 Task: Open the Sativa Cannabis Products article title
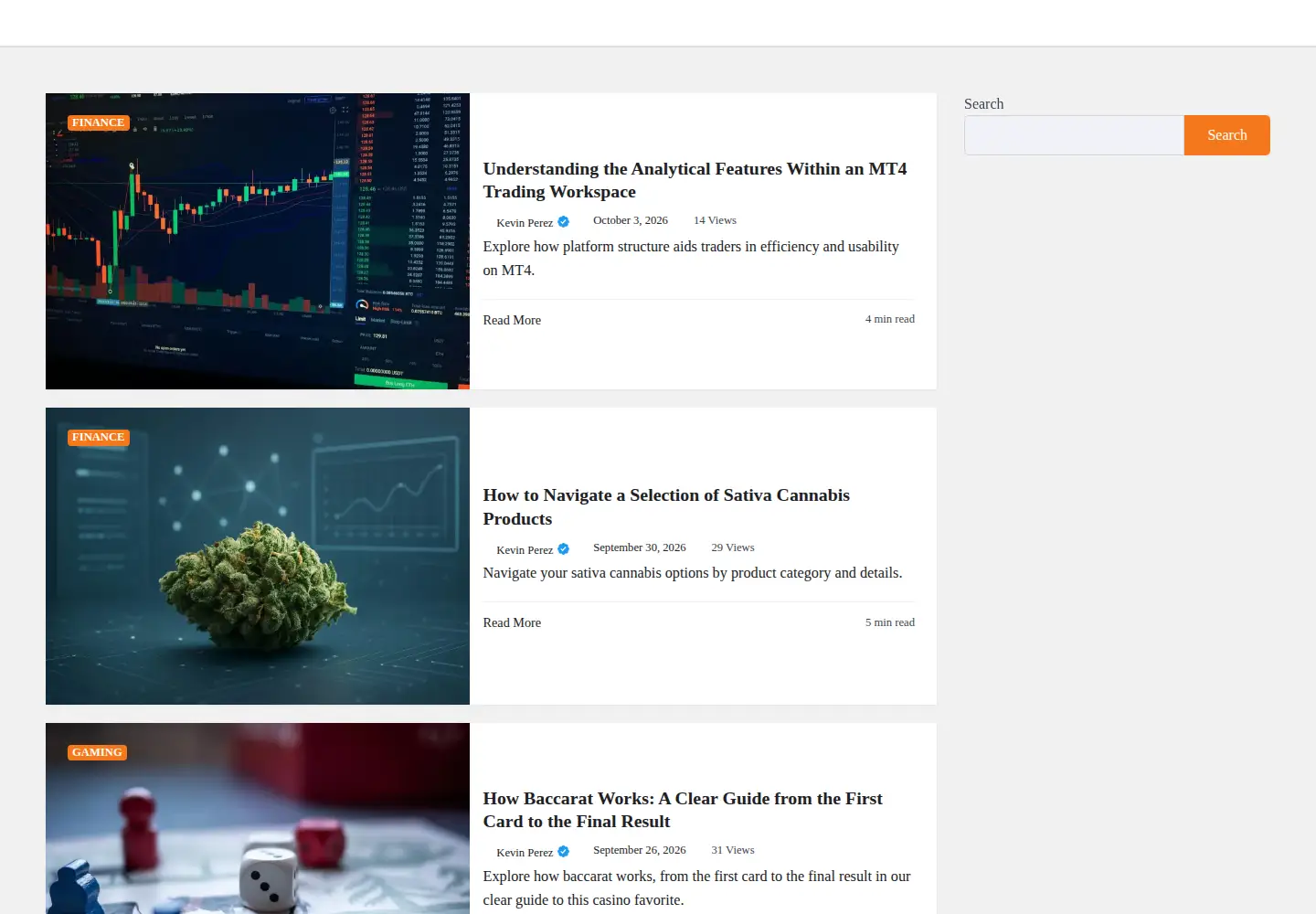pyautogui.click(x=666, y=506)
